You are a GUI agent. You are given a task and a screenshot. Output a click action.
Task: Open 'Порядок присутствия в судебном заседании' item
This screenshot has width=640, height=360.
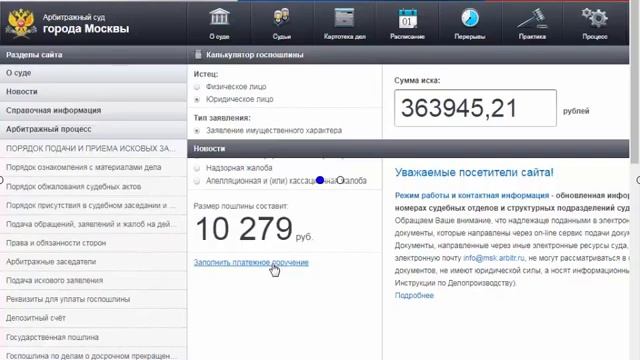pyautogui.click(x=93, y=205)
